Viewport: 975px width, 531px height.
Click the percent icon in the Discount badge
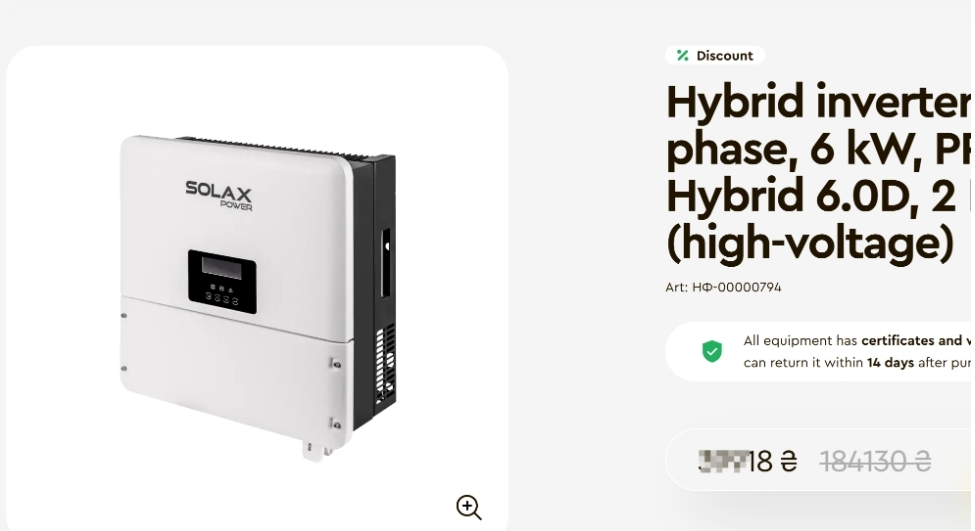point(683,55)
